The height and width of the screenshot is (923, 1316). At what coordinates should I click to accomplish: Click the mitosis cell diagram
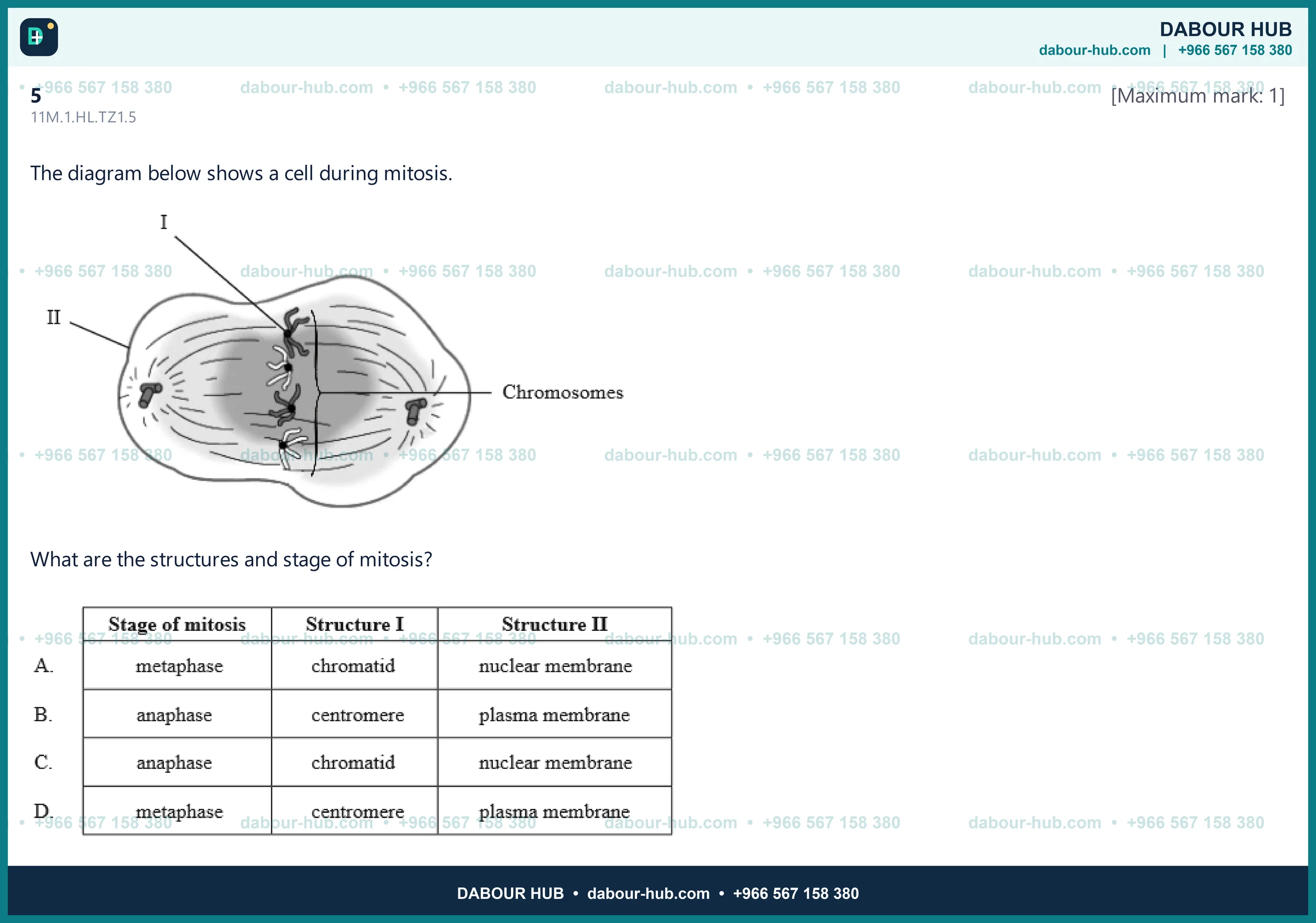[294, 391]
